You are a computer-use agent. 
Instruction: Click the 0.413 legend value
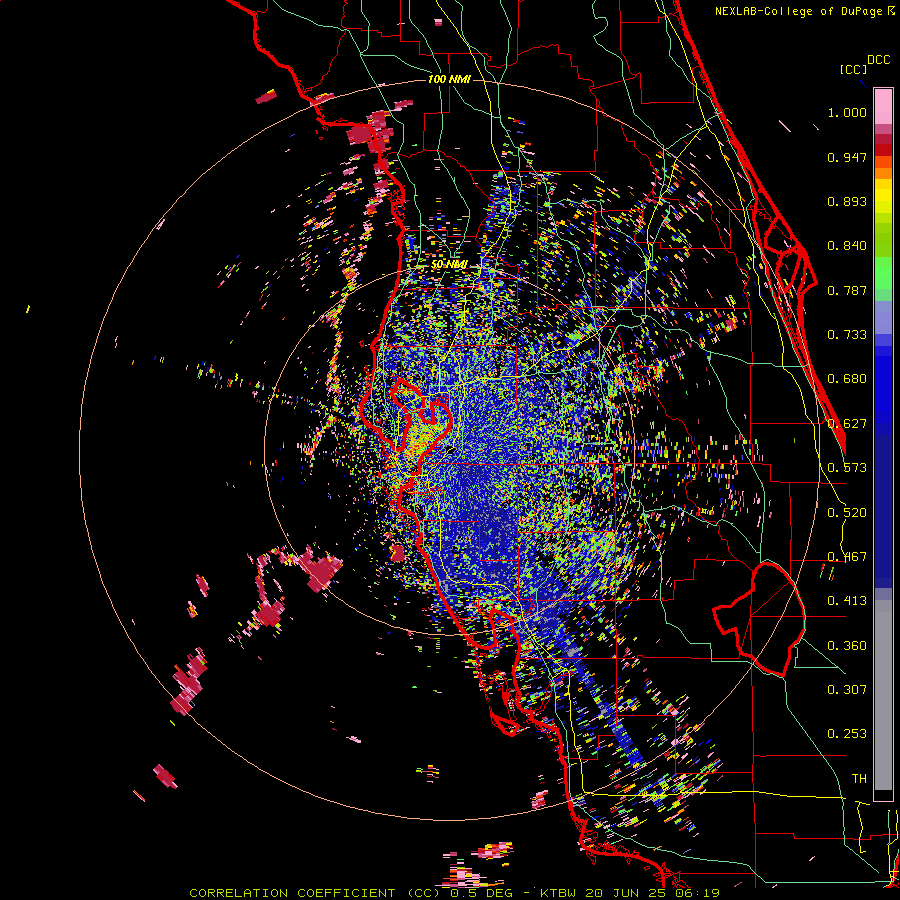[847, 601]
